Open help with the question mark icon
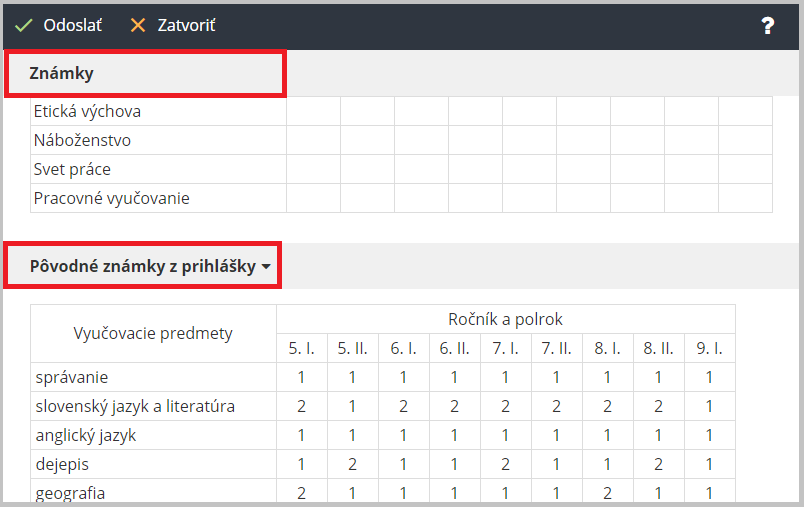804x507 pixels. tap(768, 26)
